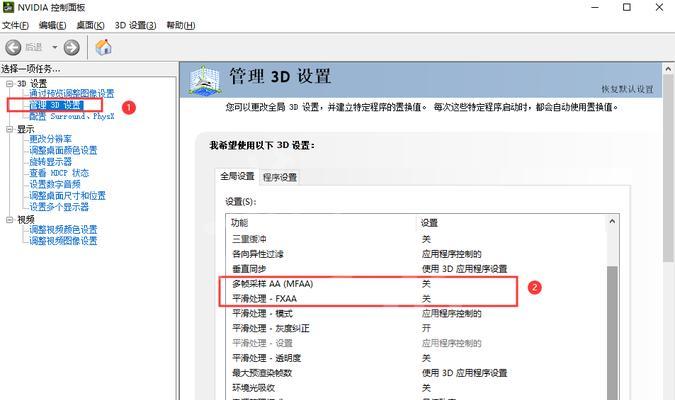Select the 环境光吸收 row
Screen dimensions: 675x400
tap(416, 388)
